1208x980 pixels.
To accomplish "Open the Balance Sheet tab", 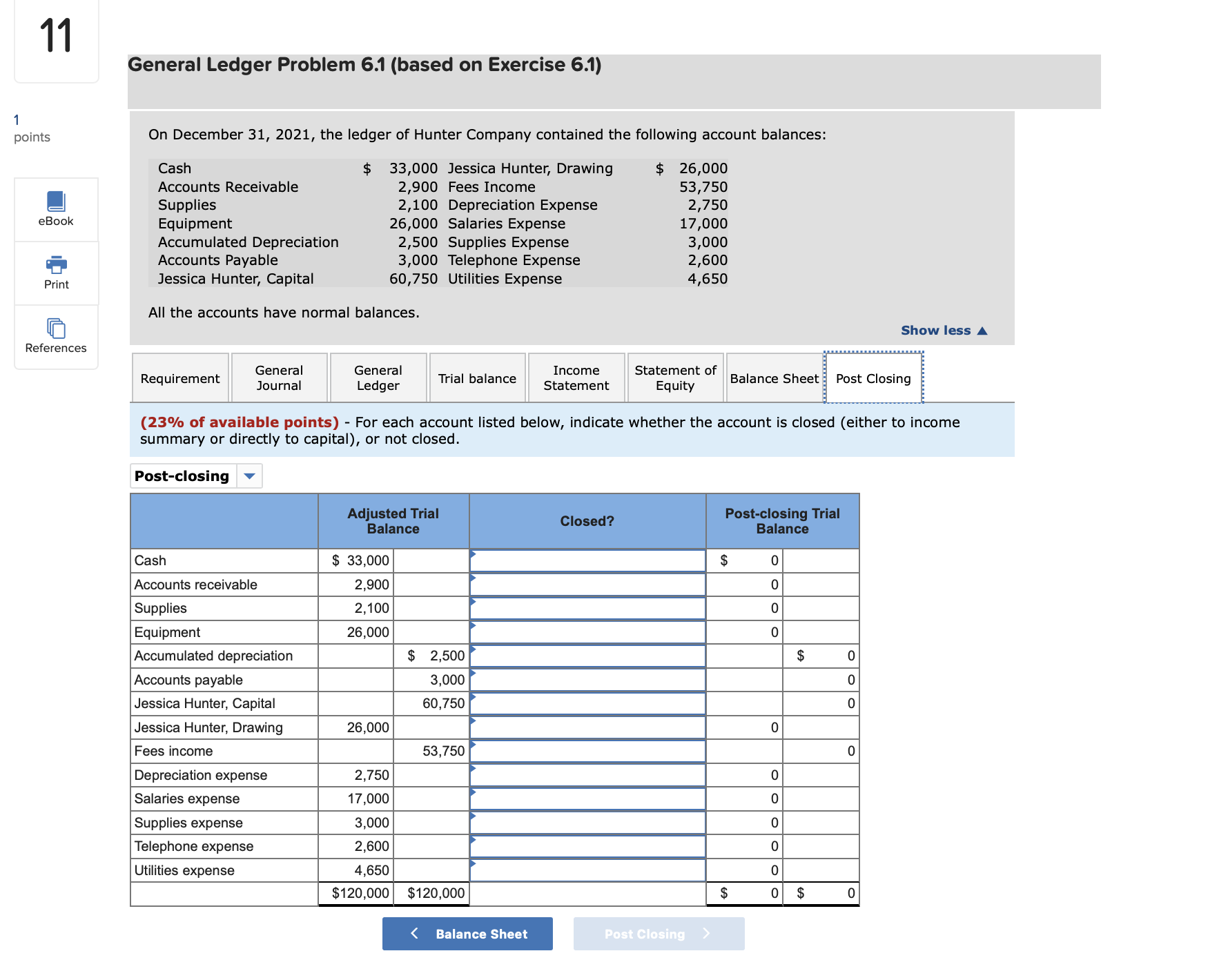I will pos(774,378).
